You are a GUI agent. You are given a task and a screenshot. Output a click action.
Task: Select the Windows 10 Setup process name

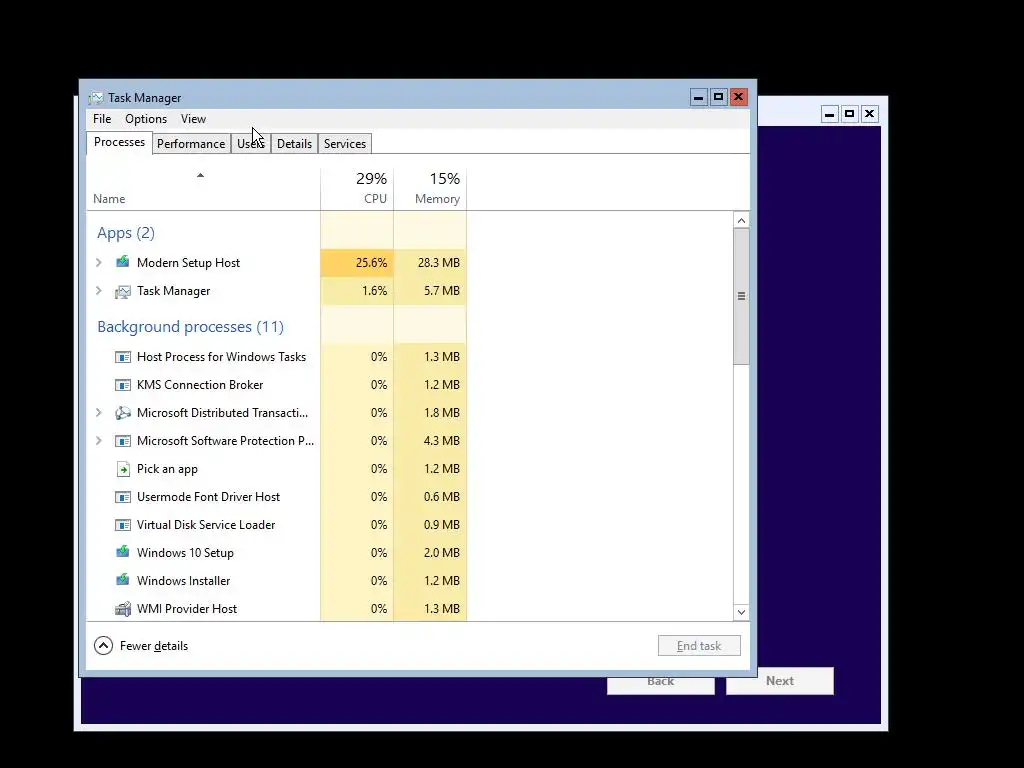(x=185, y=552)
